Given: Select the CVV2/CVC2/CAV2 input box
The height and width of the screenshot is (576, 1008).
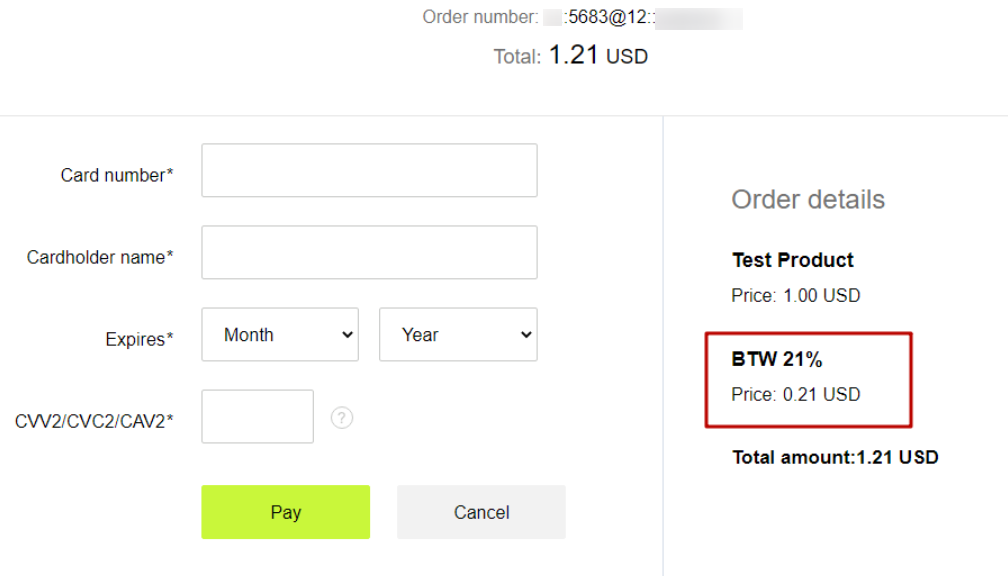Looking at the screenshot, I should [x=257, y=416].
